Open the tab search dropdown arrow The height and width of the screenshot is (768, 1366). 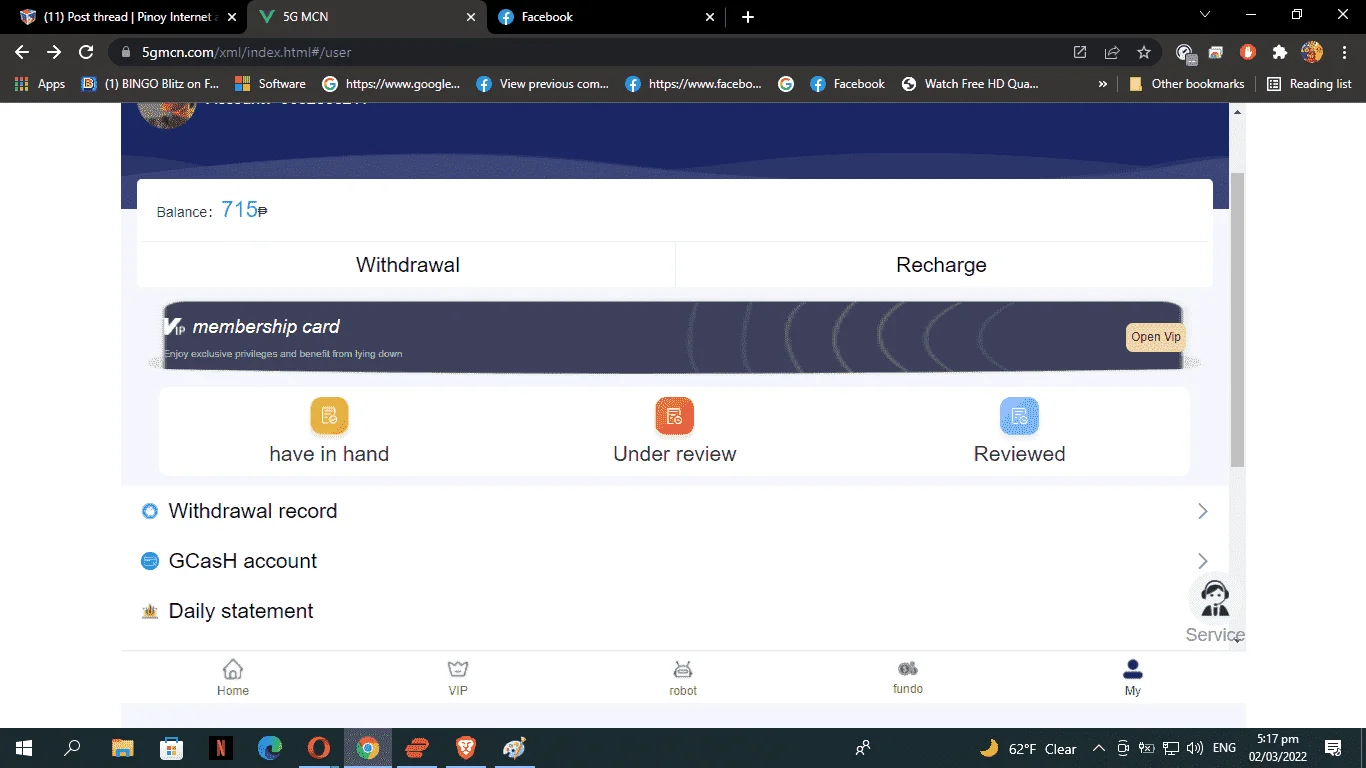click(1205, 15)
